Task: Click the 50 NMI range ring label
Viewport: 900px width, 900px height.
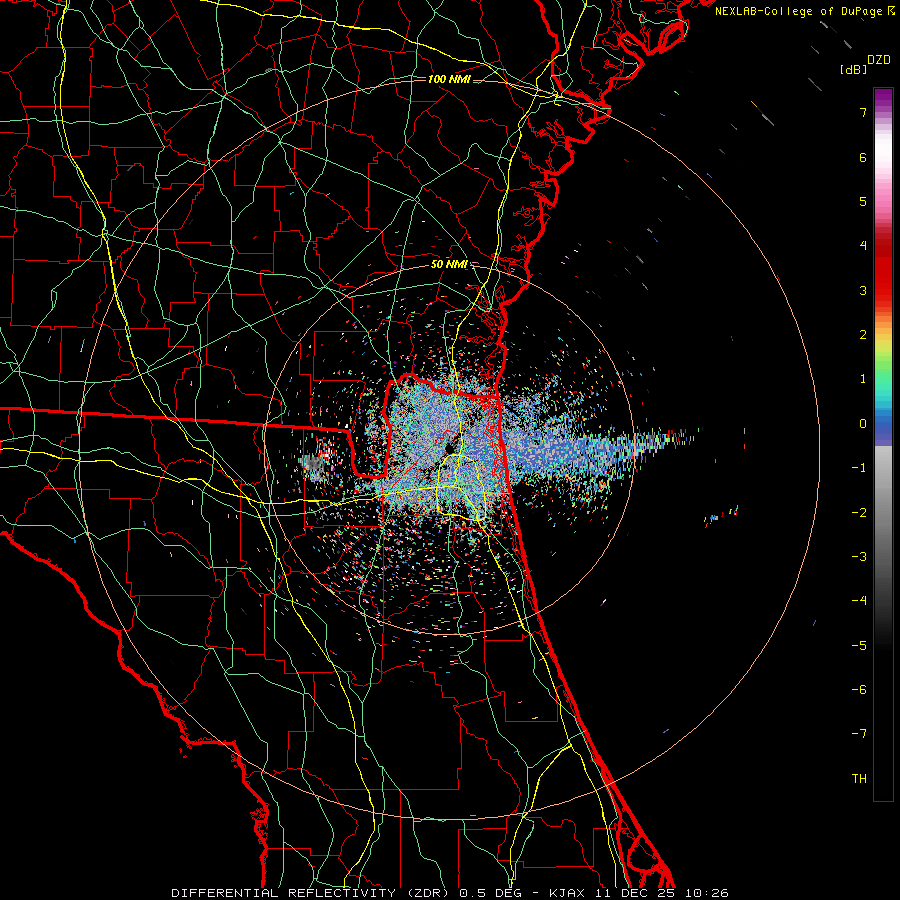Action: pyautogui.click(x=449, y=264)
